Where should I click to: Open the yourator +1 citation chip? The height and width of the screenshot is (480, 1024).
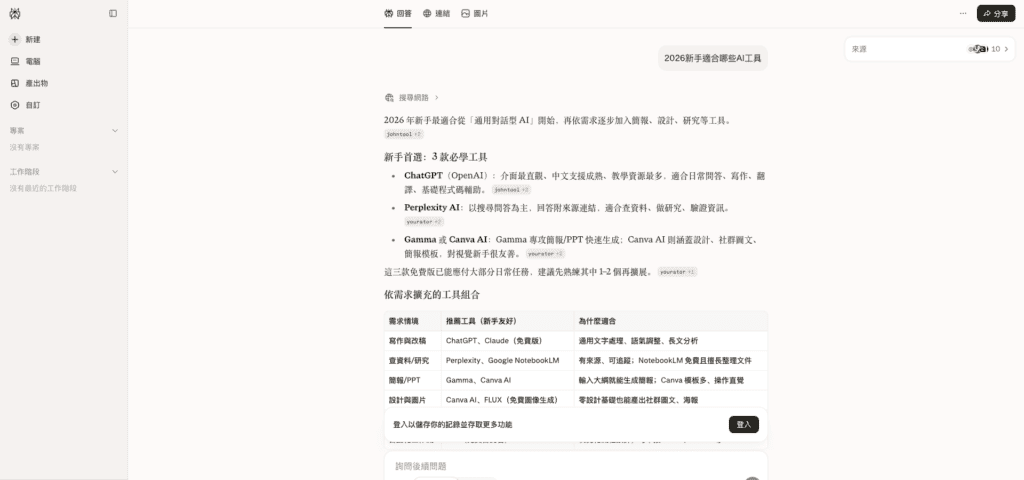678,272
